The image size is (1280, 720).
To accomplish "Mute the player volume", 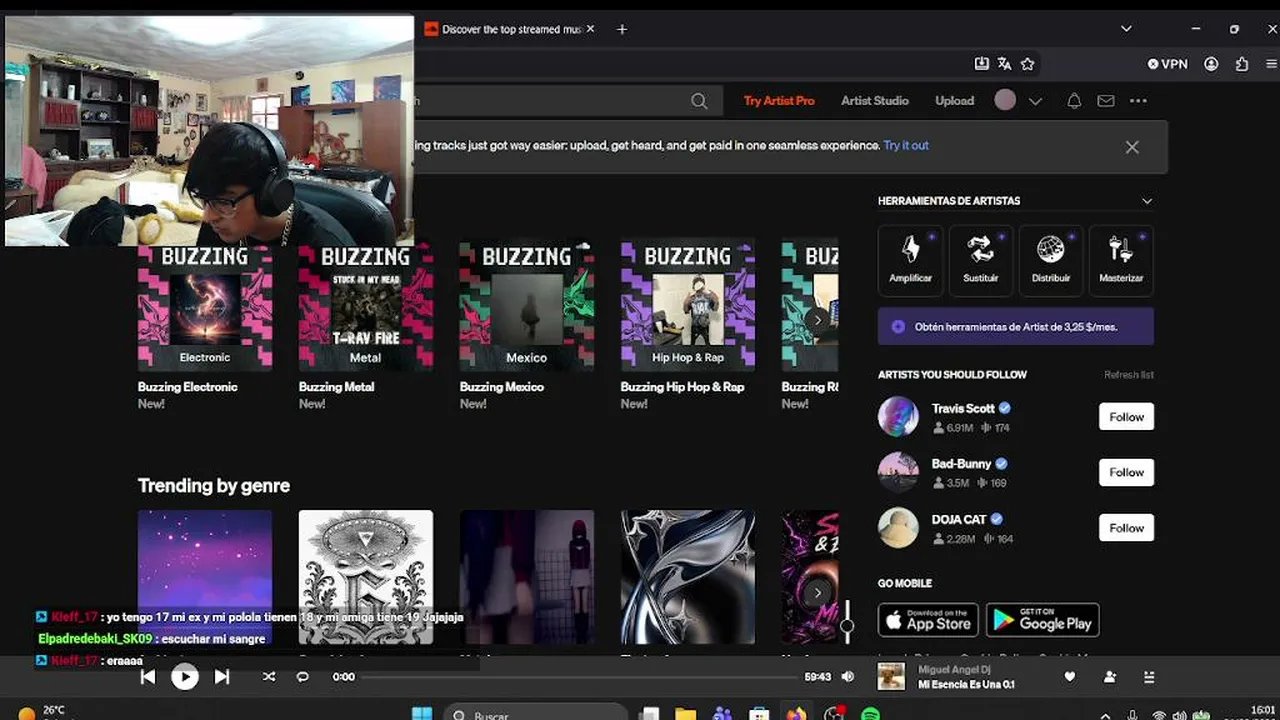I will point(848,677).
